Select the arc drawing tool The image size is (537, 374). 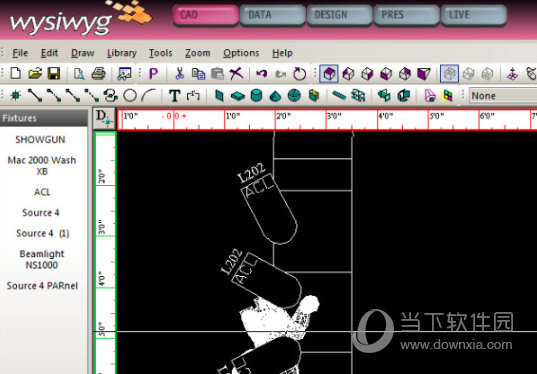pos(149,96)
